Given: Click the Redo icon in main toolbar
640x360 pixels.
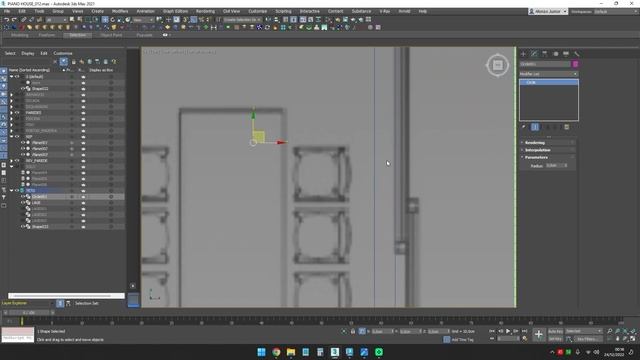Looking at the screenshot, I should click(x=14, y=20).
